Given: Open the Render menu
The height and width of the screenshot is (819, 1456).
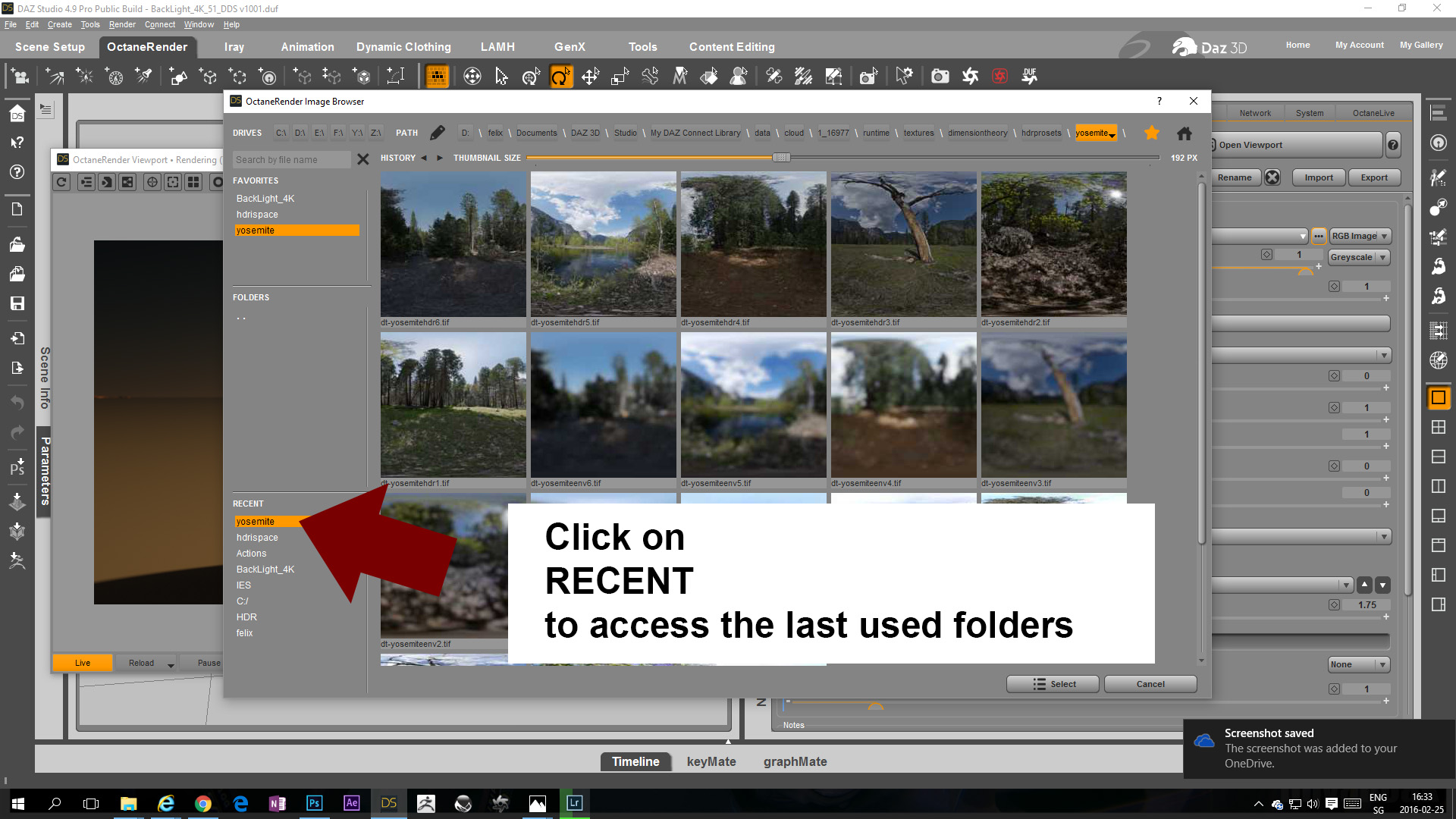Looking at the screenshot, I should click(121, 24).
